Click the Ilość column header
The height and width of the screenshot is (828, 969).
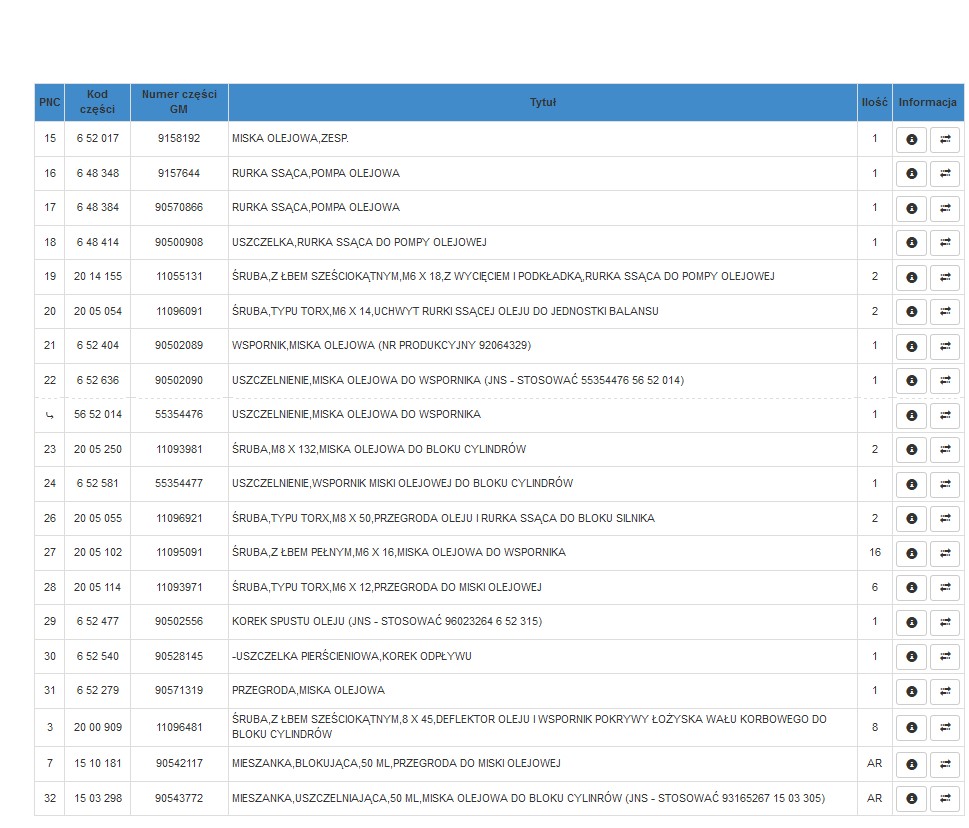coord(874,102)
